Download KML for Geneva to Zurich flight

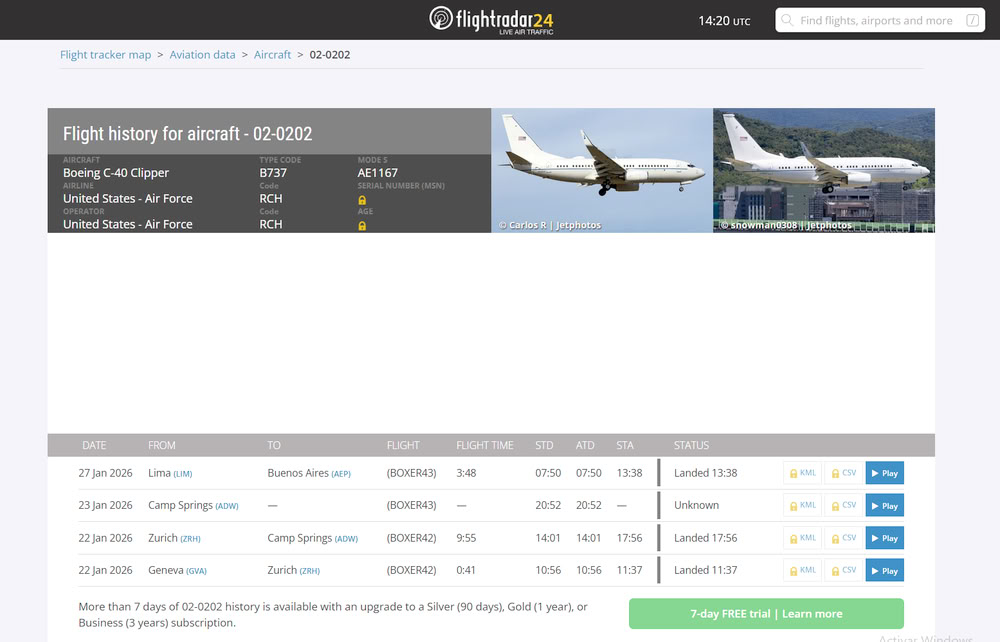802,571
